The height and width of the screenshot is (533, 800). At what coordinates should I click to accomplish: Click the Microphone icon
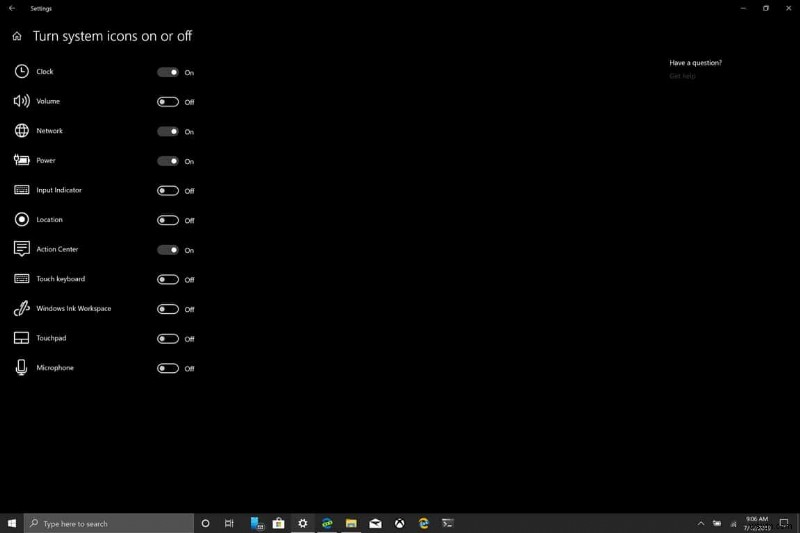tap(21, 367)
